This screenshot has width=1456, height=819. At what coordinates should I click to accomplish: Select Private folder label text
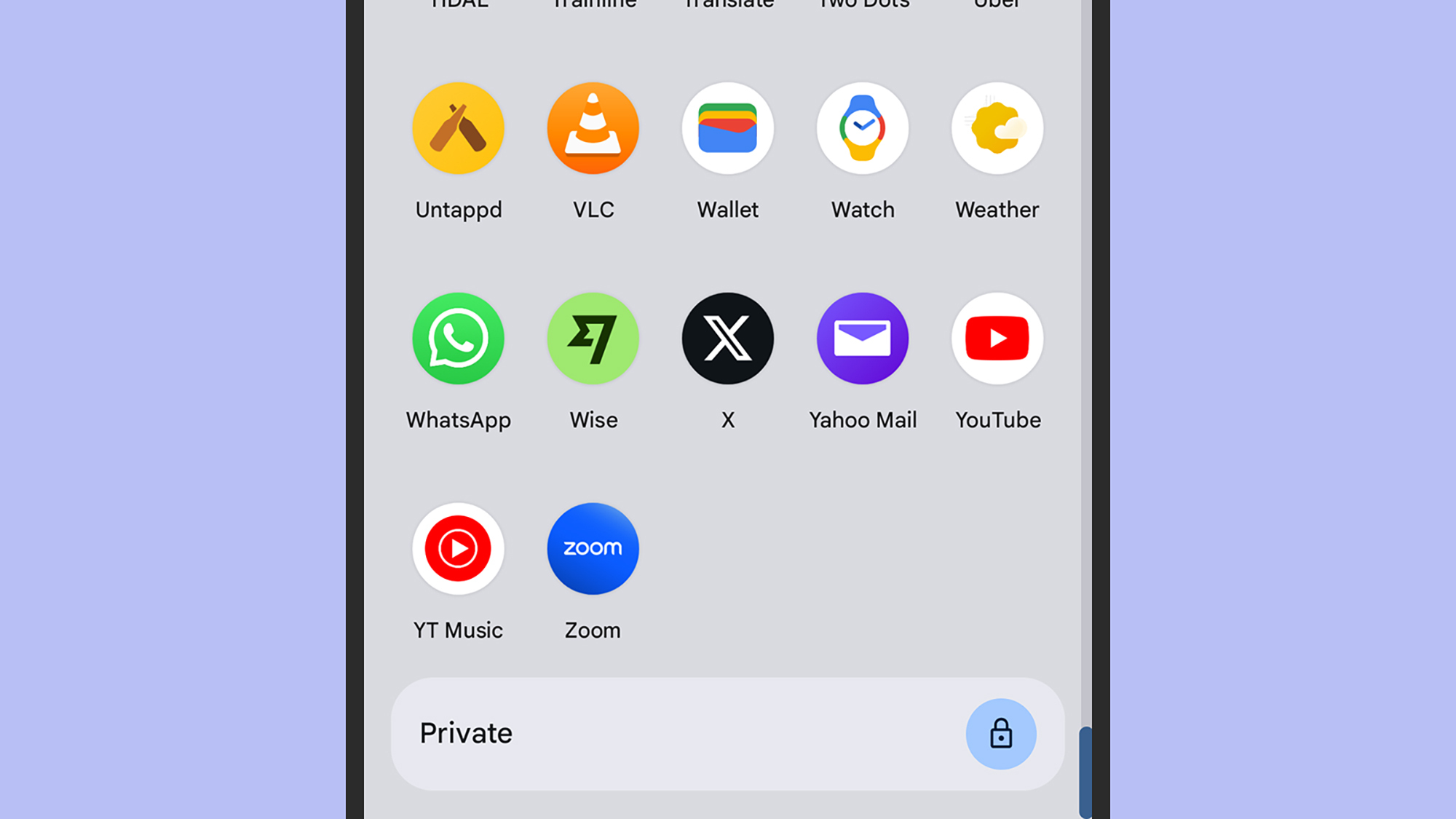tap(466, 733)
